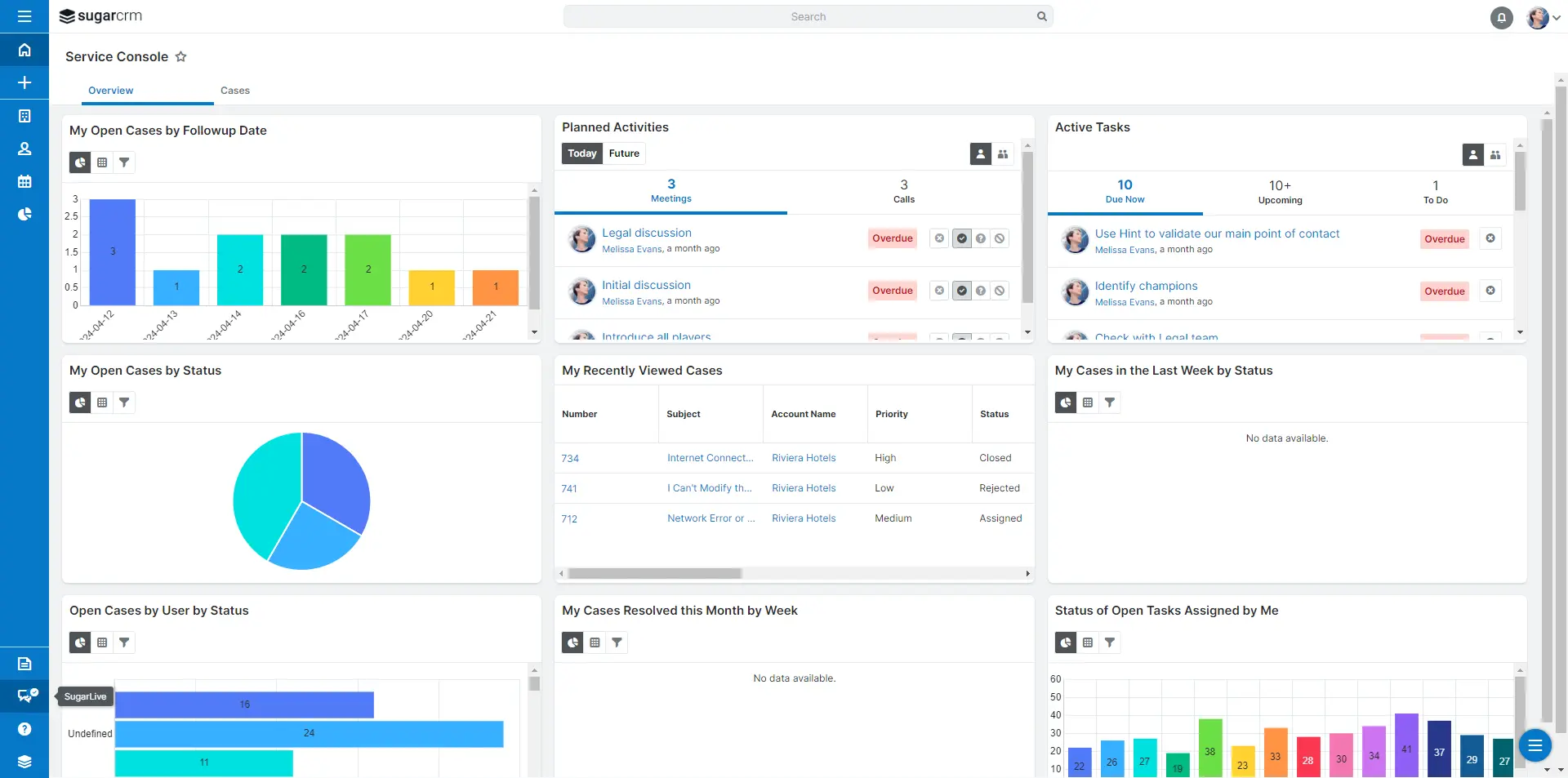
Task: Expand the SugarCRM logo home menu
Action: pos(100,16)
